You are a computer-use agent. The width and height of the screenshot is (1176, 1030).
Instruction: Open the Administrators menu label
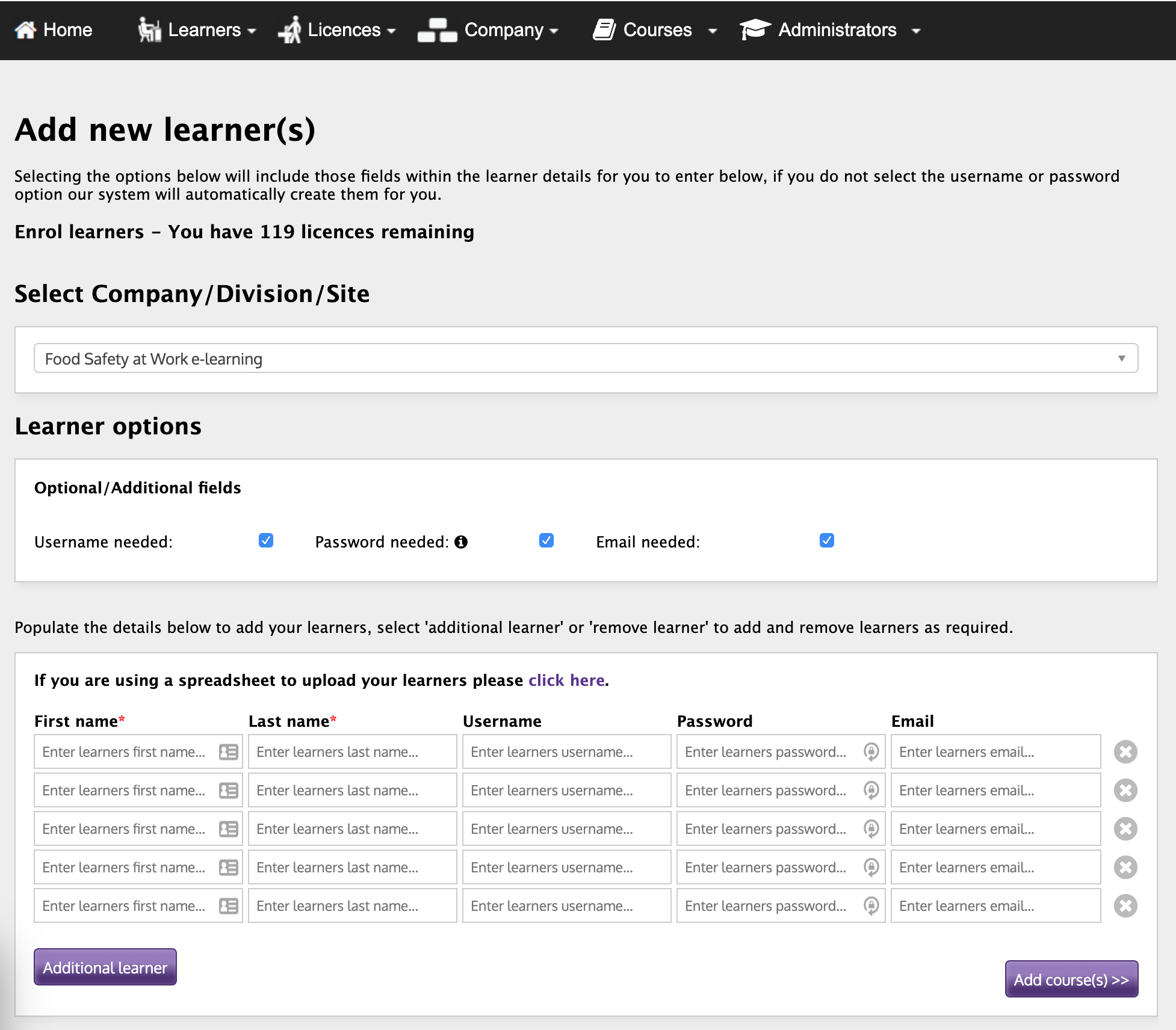coord(838,29)
